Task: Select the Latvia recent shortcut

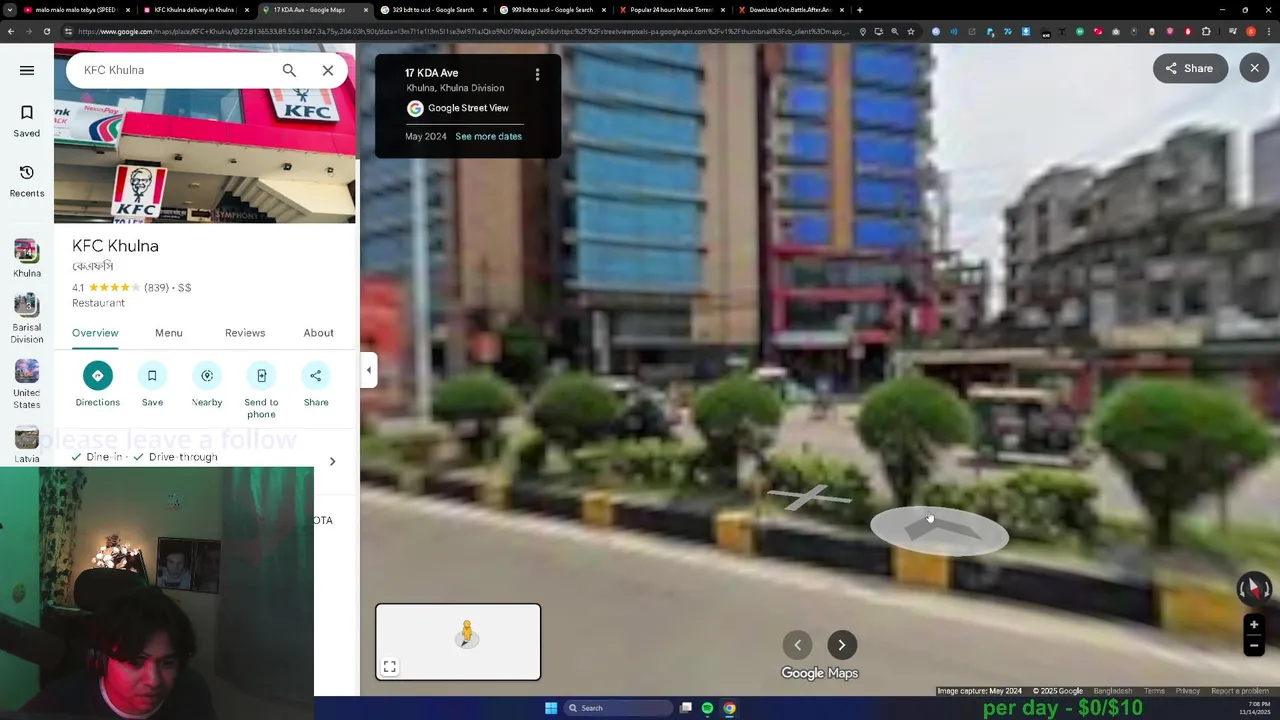Action: (27, 445)
